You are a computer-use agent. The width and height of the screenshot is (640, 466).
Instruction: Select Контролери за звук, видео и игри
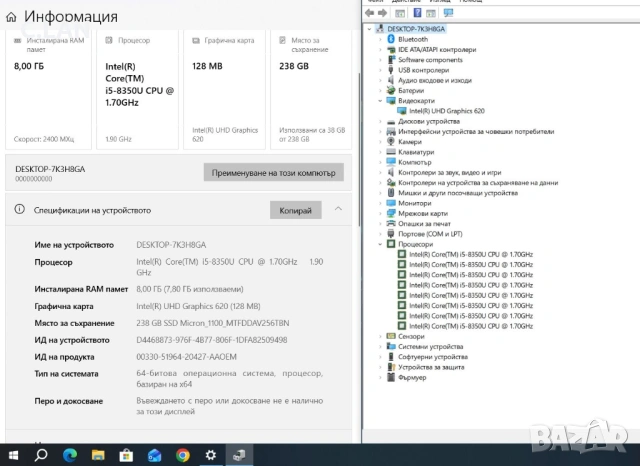[449, 173]
